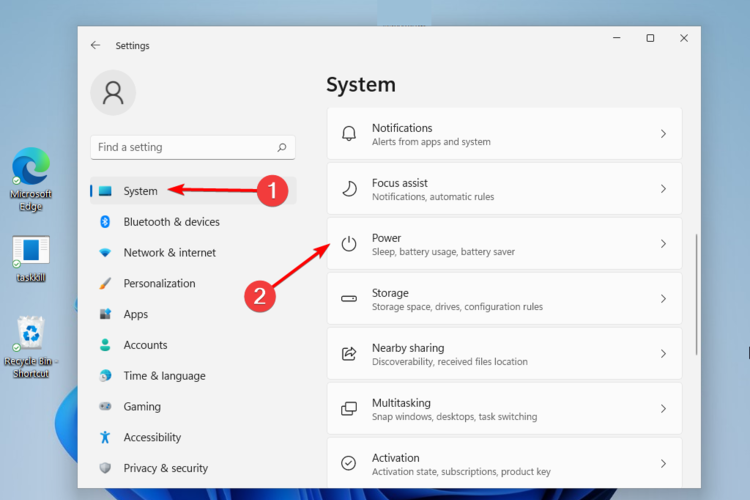The image size is (750, 500).
Task: Open Privacy & security category
Action: [165, 468]
